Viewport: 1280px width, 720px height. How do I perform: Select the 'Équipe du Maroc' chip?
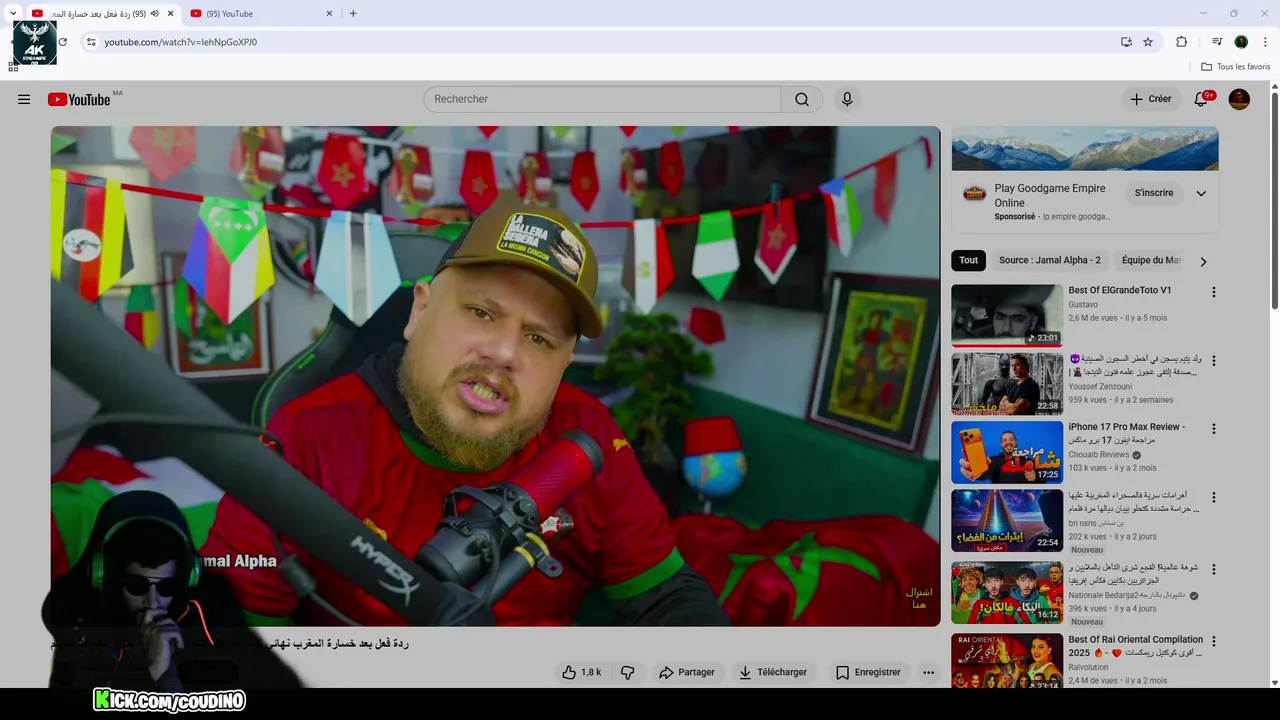(x=1152, y=260)
